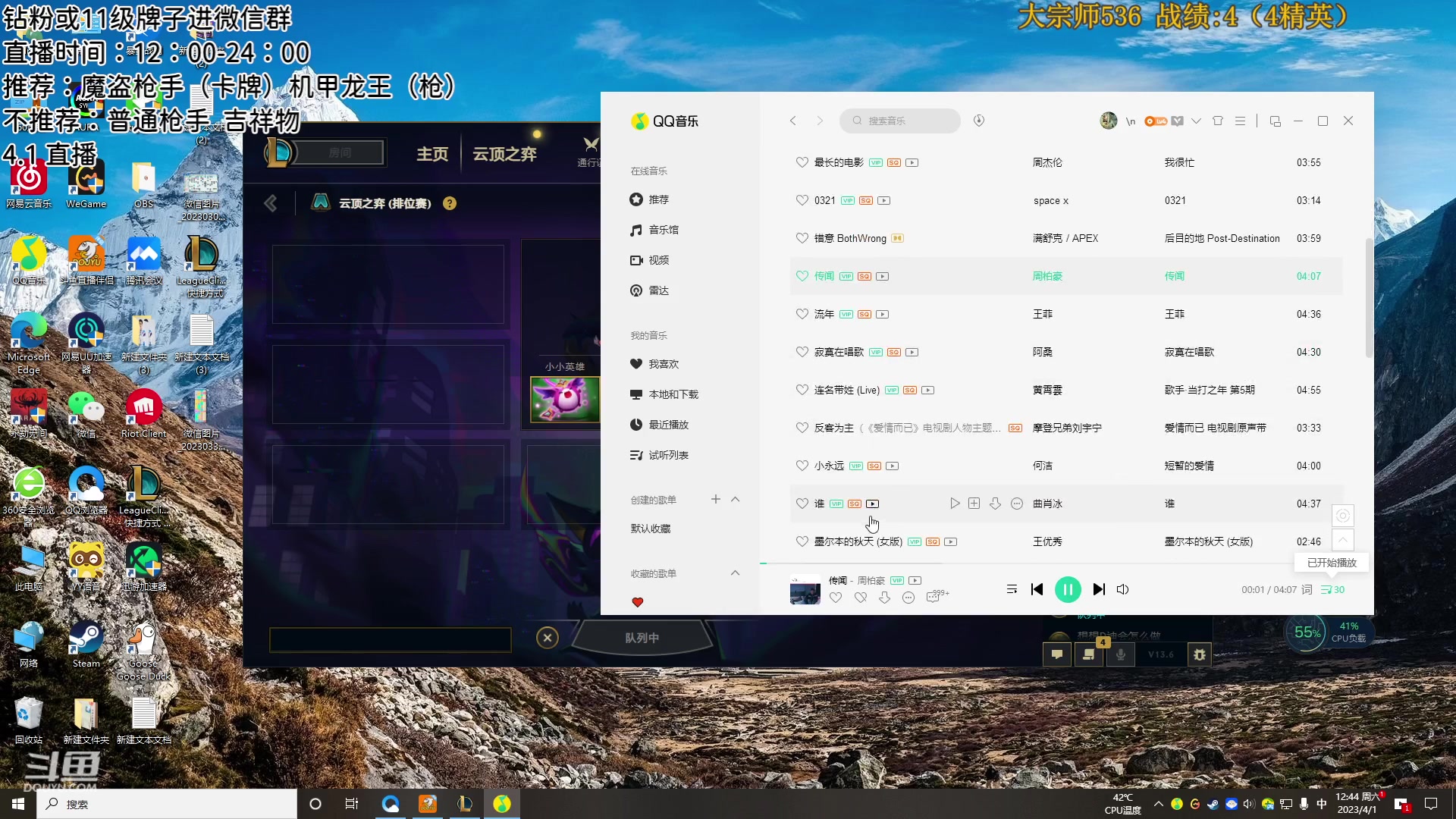This screenshot has width=1456, height=819.
Task: Play the song 谁 row play icon
Action: click(x=955, y=504)
